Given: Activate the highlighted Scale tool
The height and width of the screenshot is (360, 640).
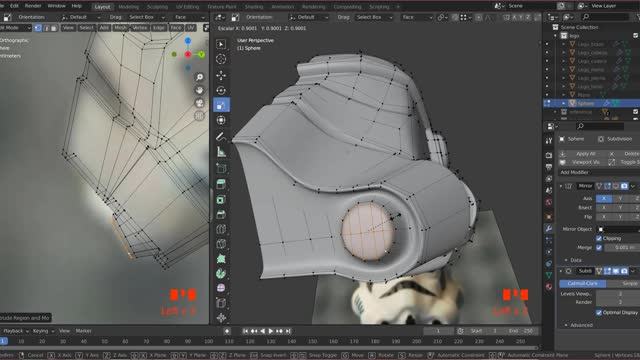Looking at the screenshot, I should pos(221,105).
